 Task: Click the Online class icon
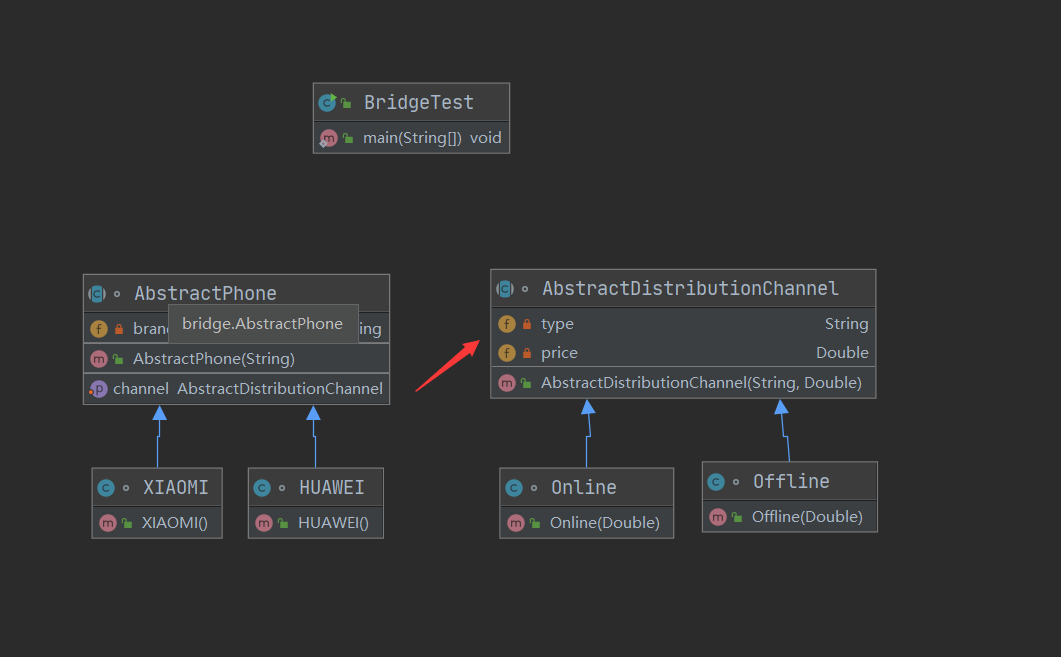point(514,488)
